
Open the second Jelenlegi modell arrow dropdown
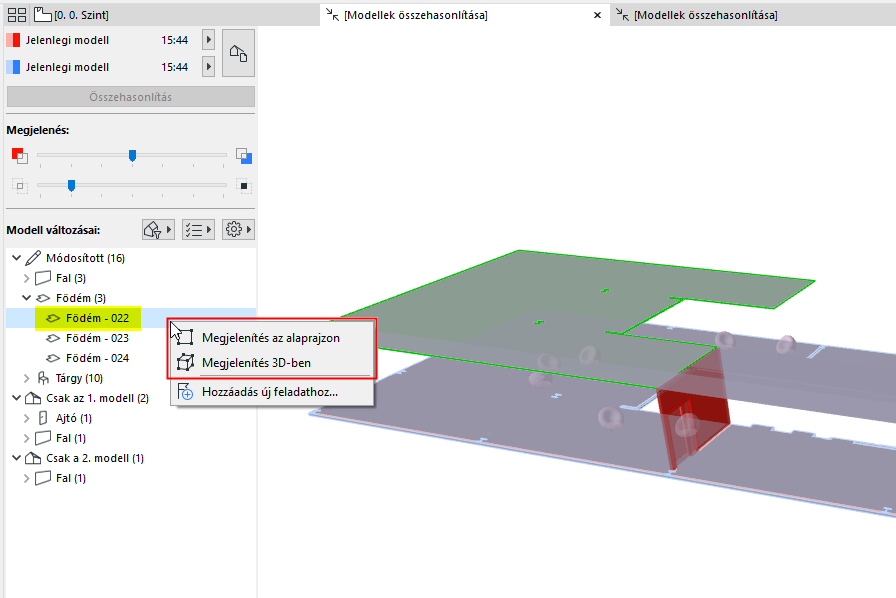coord(209,66)
